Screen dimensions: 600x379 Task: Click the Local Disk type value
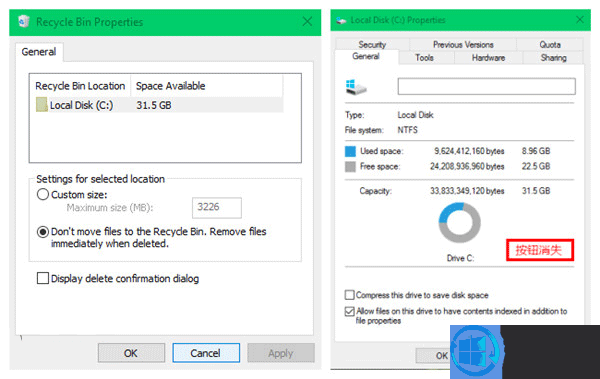tap(415, 115)
